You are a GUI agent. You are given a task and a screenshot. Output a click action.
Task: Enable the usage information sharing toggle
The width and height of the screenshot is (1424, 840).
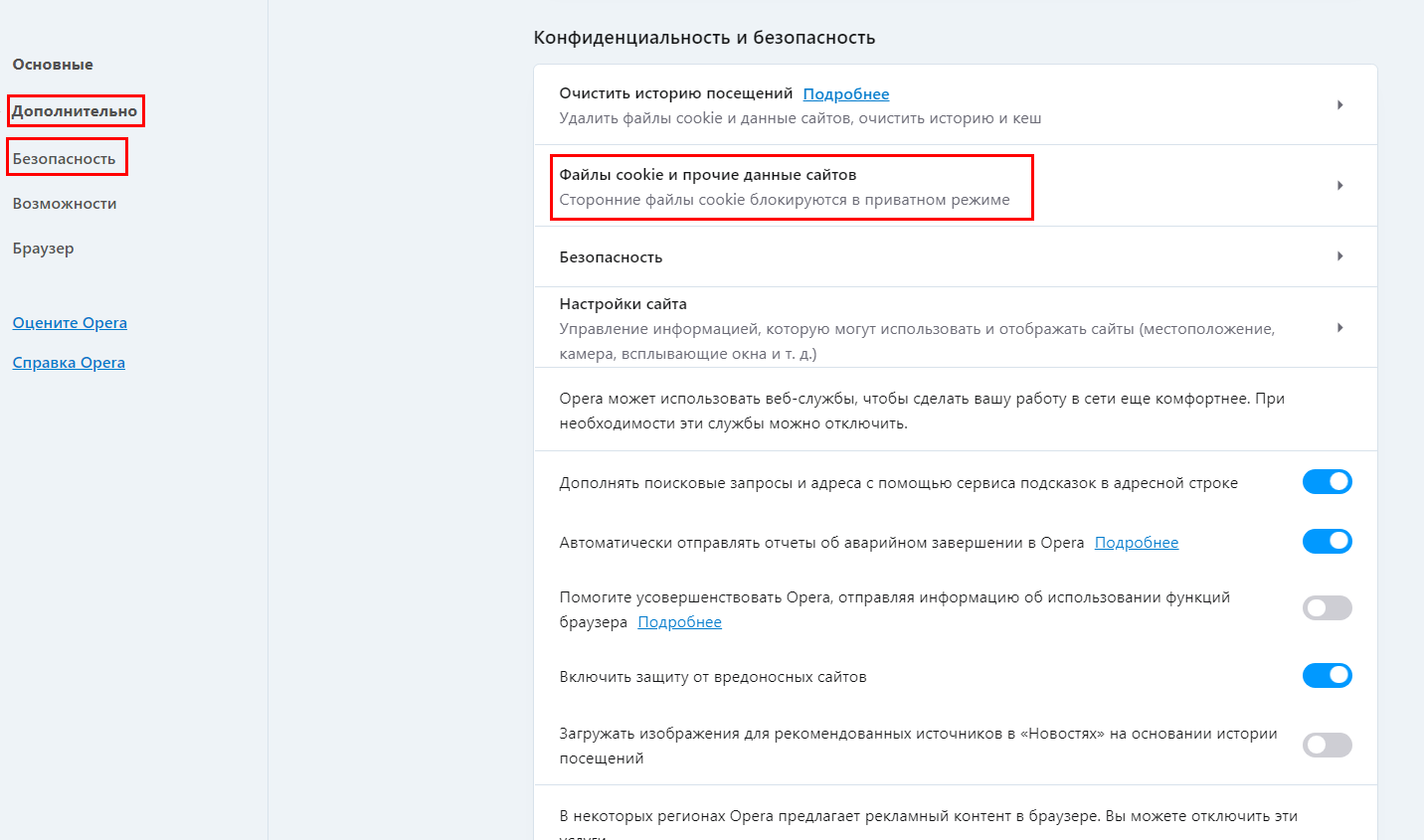1327,608
